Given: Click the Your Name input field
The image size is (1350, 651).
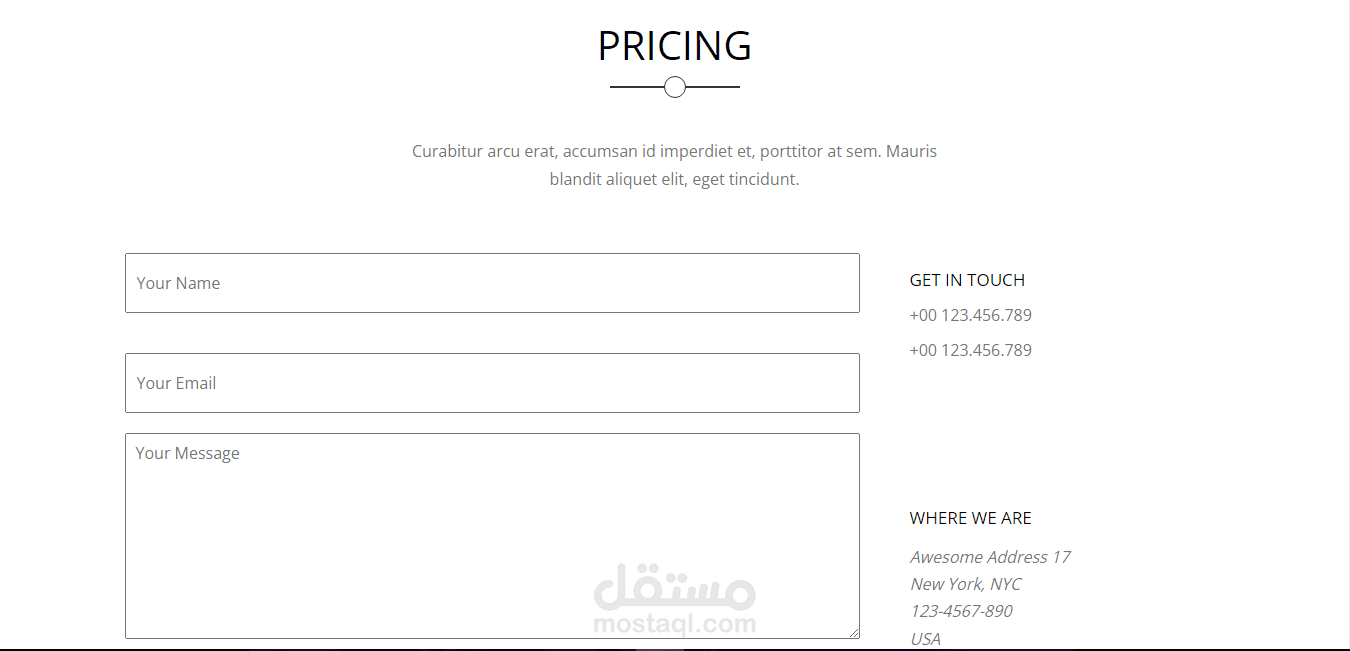Looking at the screenshot, I should (x=492, y=283).
